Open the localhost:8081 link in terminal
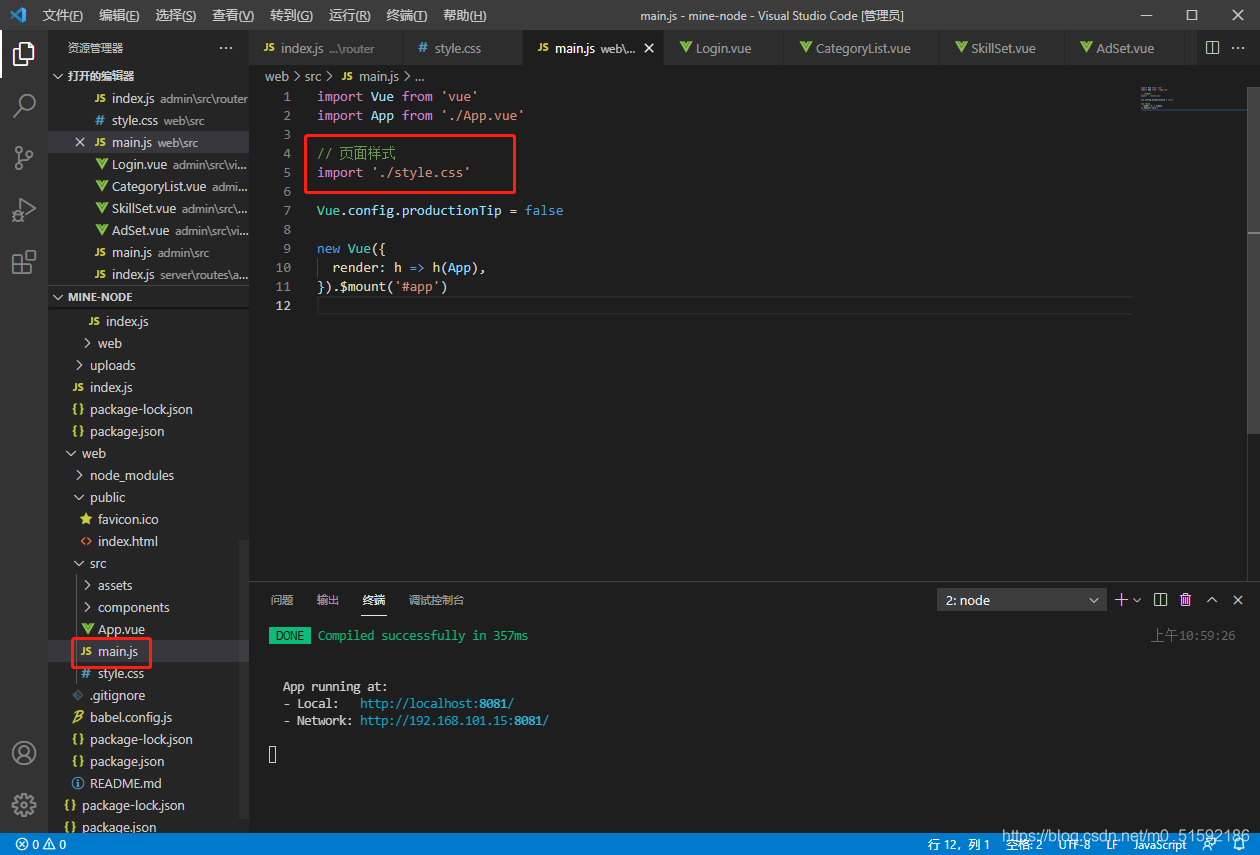The height and width of the screenshot is (855, 1260). click(436, 704)
